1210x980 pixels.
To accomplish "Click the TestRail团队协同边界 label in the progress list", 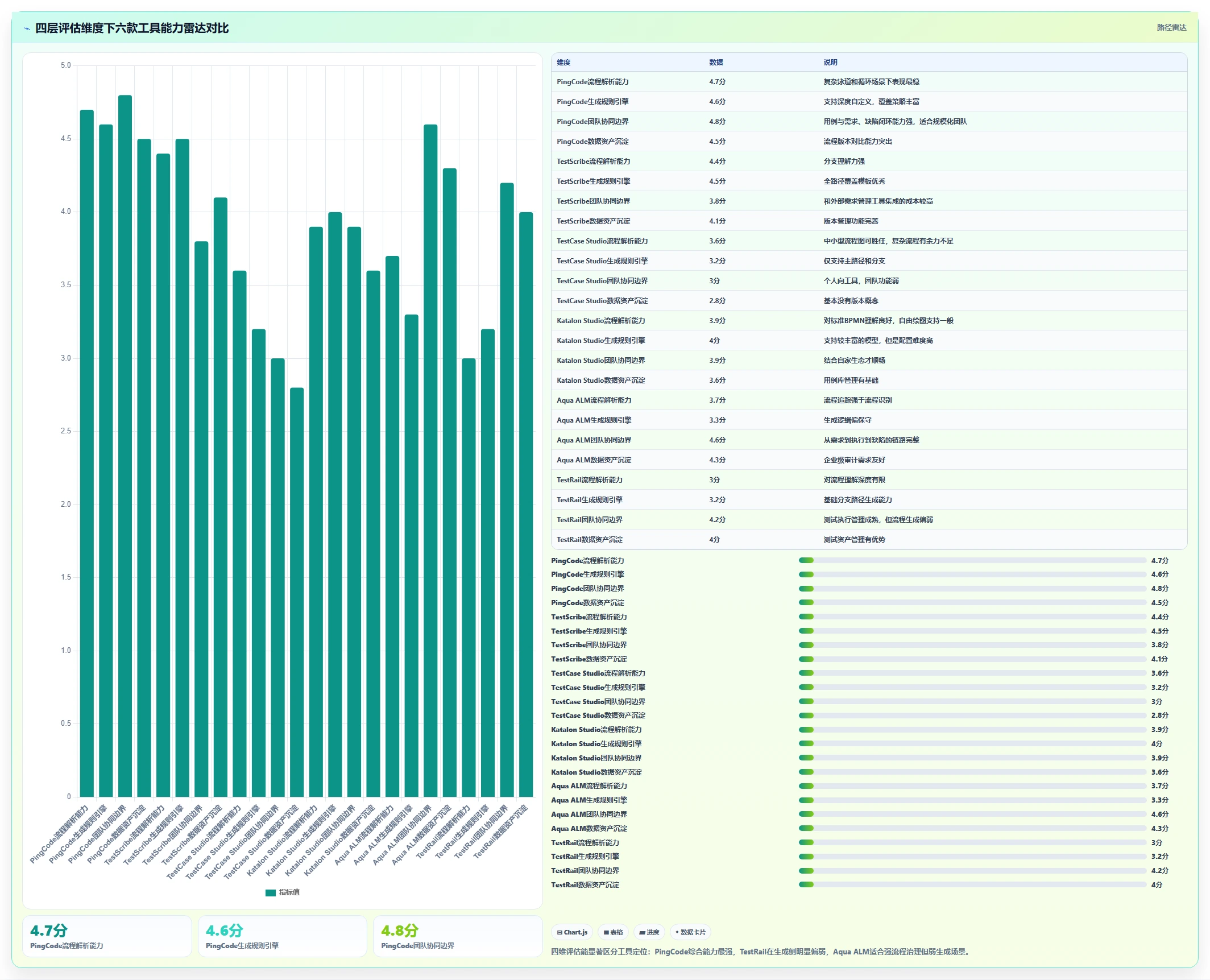I will [x=585, y=871].
